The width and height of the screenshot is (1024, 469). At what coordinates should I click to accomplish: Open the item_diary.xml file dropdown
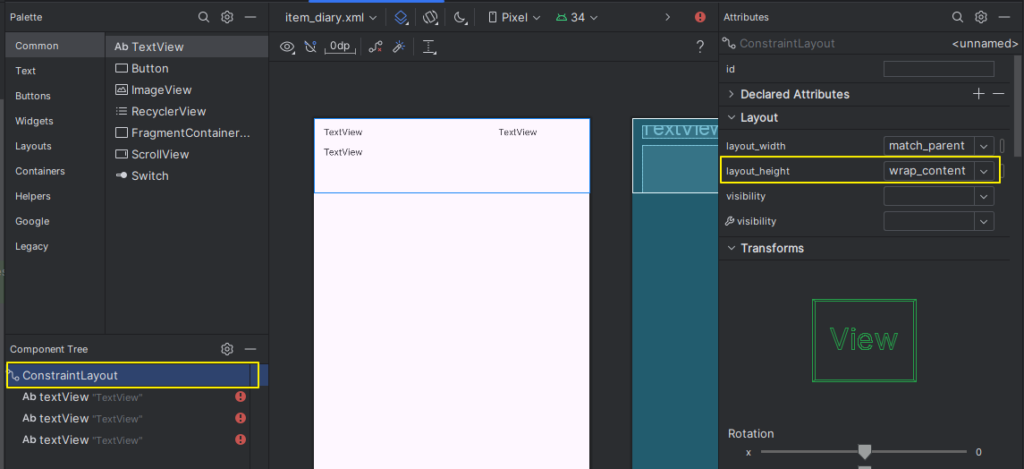click(x=331, y=18)
